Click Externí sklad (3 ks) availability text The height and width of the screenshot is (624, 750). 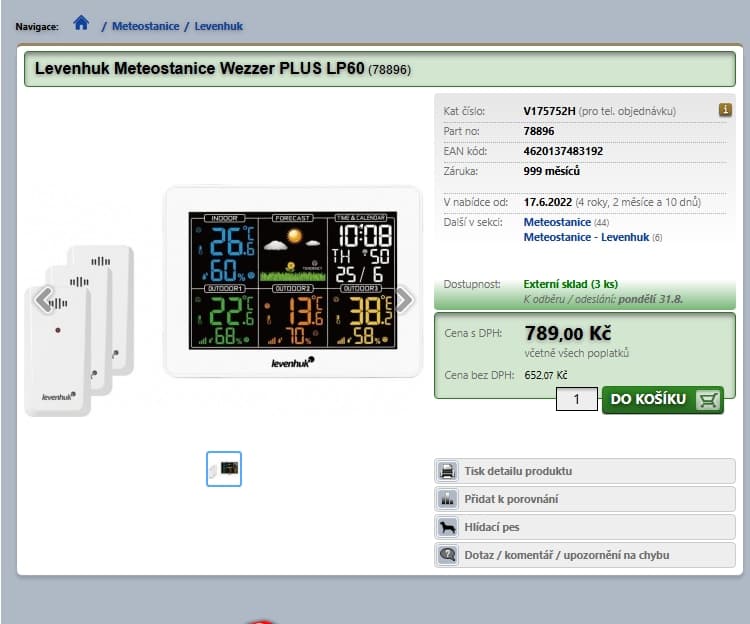click(x=571, y=284)
